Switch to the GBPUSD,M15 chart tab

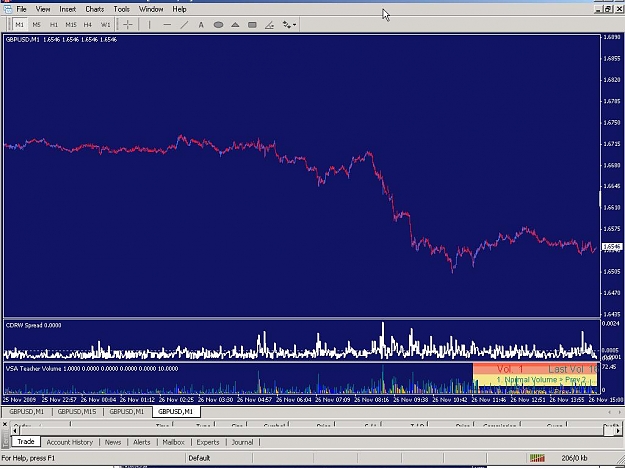77,412
